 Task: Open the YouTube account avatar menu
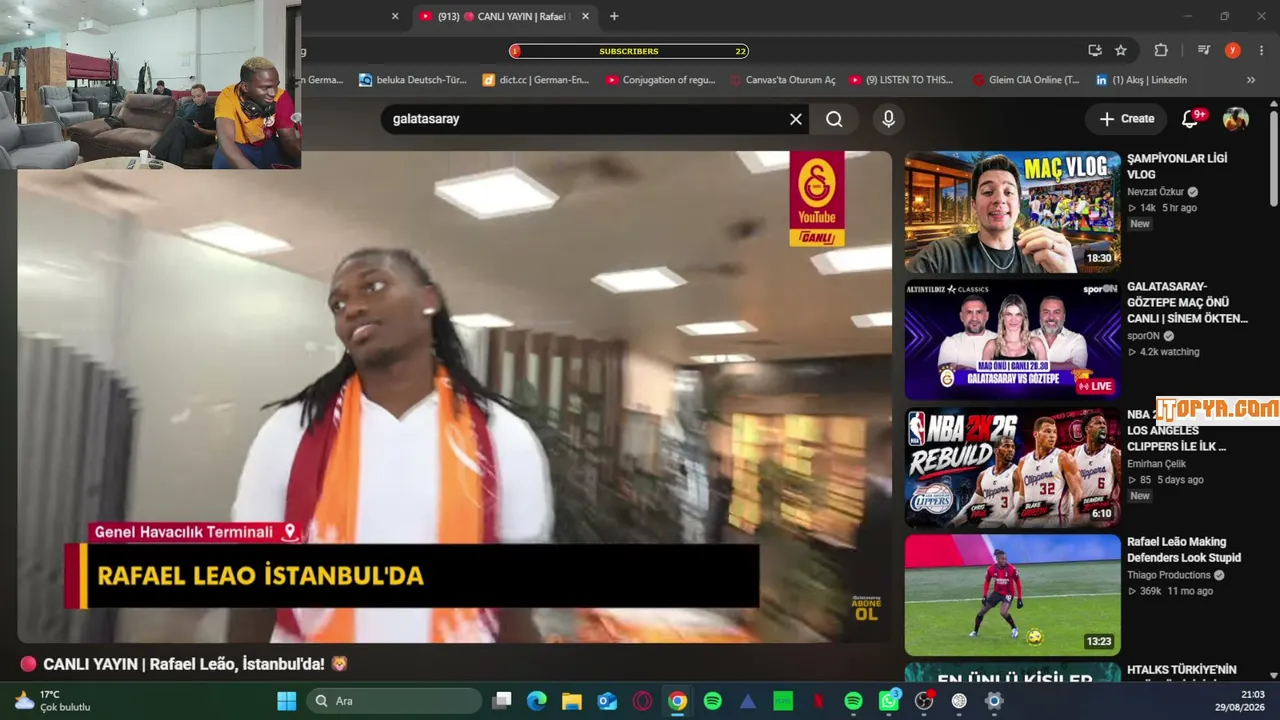coord(1236,119)
